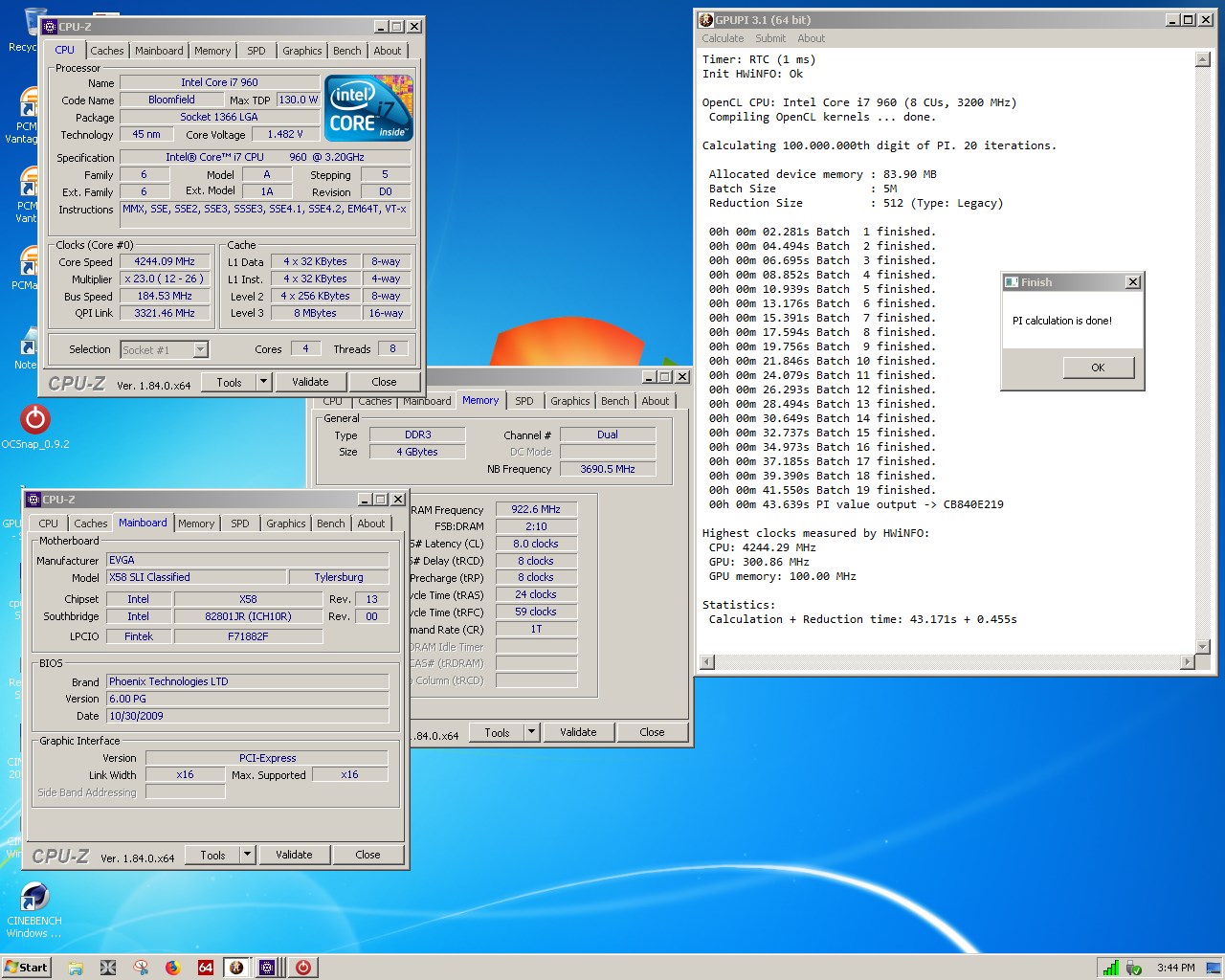Launch CINEBENCH Windows desktop shortcut

[x=34, y=909]
